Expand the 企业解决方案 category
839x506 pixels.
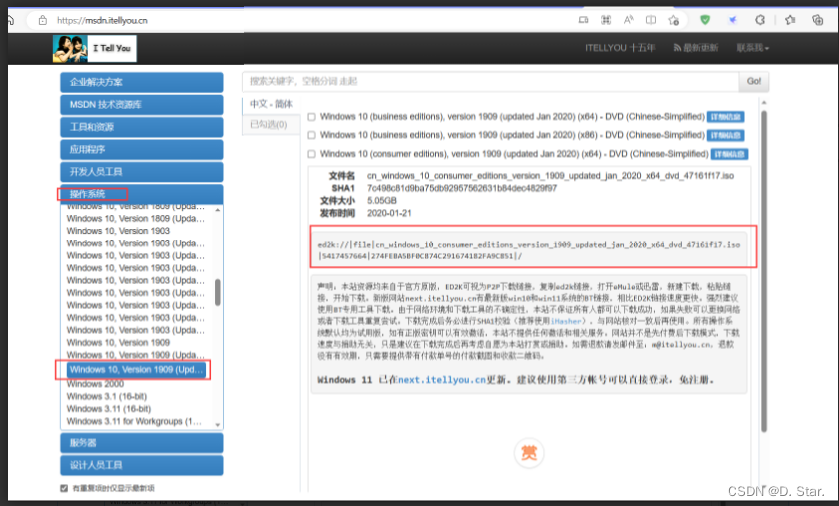(142, 82)
